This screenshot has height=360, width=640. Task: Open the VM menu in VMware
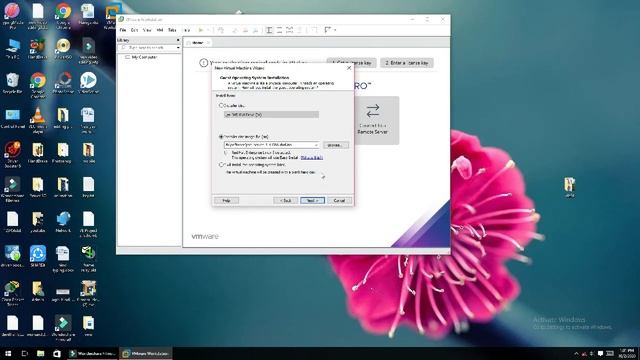(160, 30)
